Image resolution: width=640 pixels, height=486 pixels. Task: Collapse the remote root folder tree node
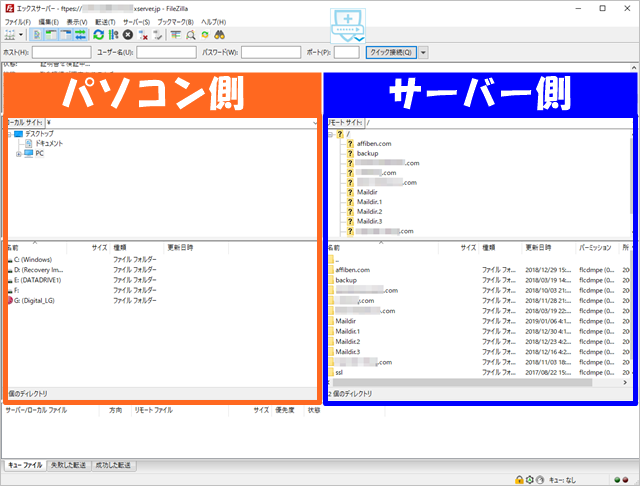click(331, 133)
